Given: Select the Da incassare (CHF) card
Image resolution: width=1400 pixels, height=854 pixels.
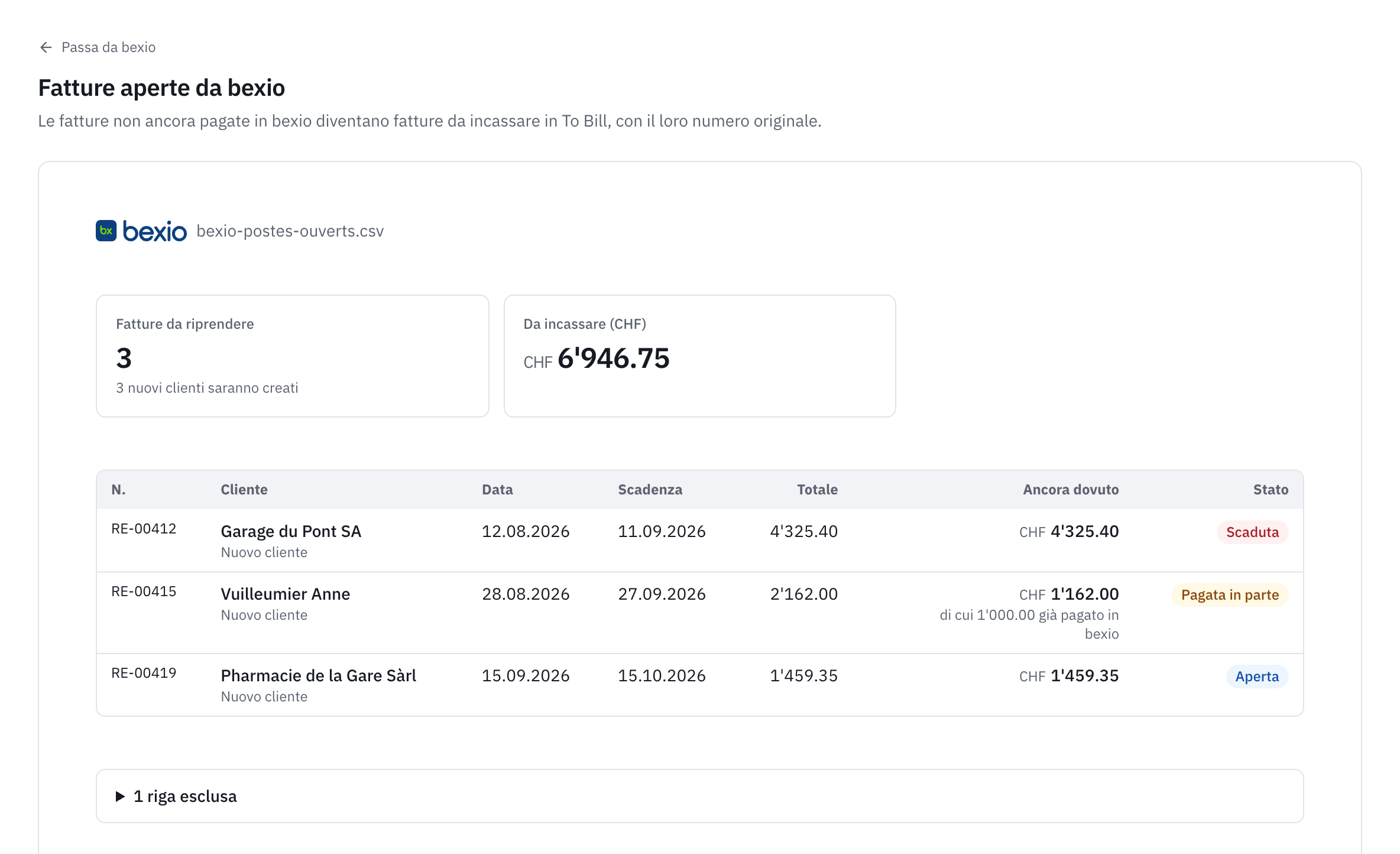Looking at the screenshot, I should point(699,356).
